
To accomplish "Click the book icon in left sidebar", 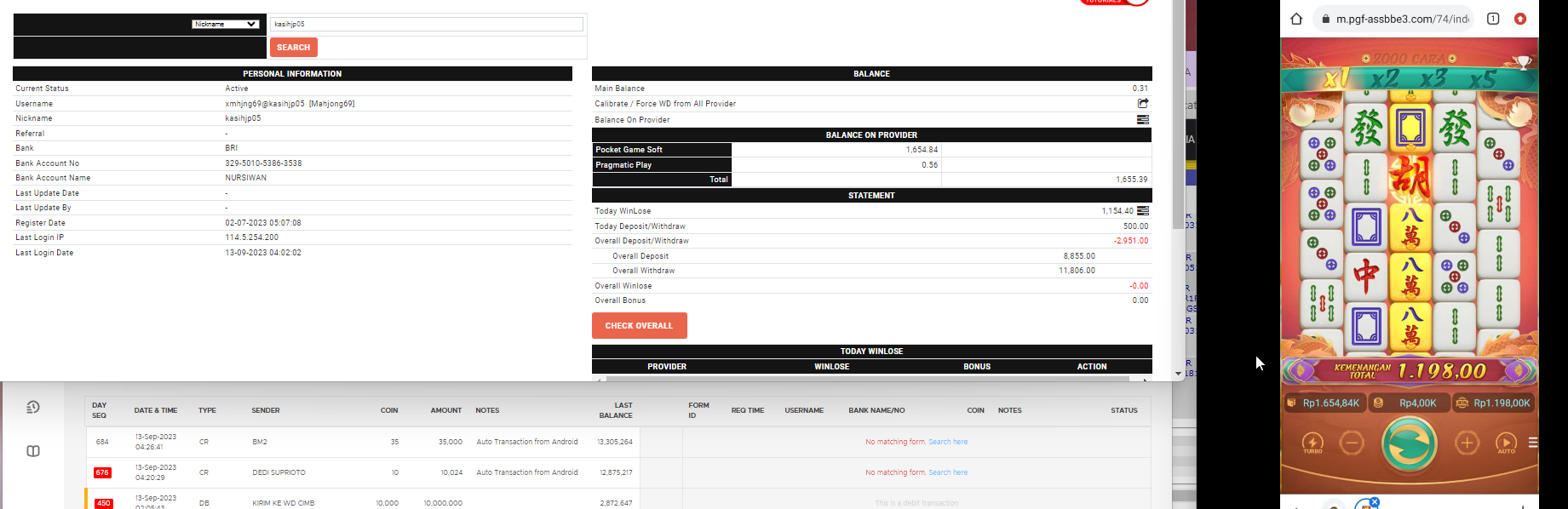I will [33, 451].
